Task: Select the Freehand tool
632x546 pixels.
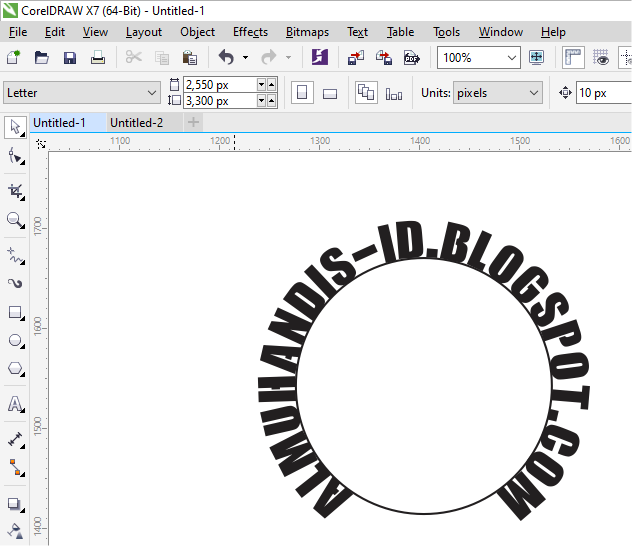Action: point(15,256)
